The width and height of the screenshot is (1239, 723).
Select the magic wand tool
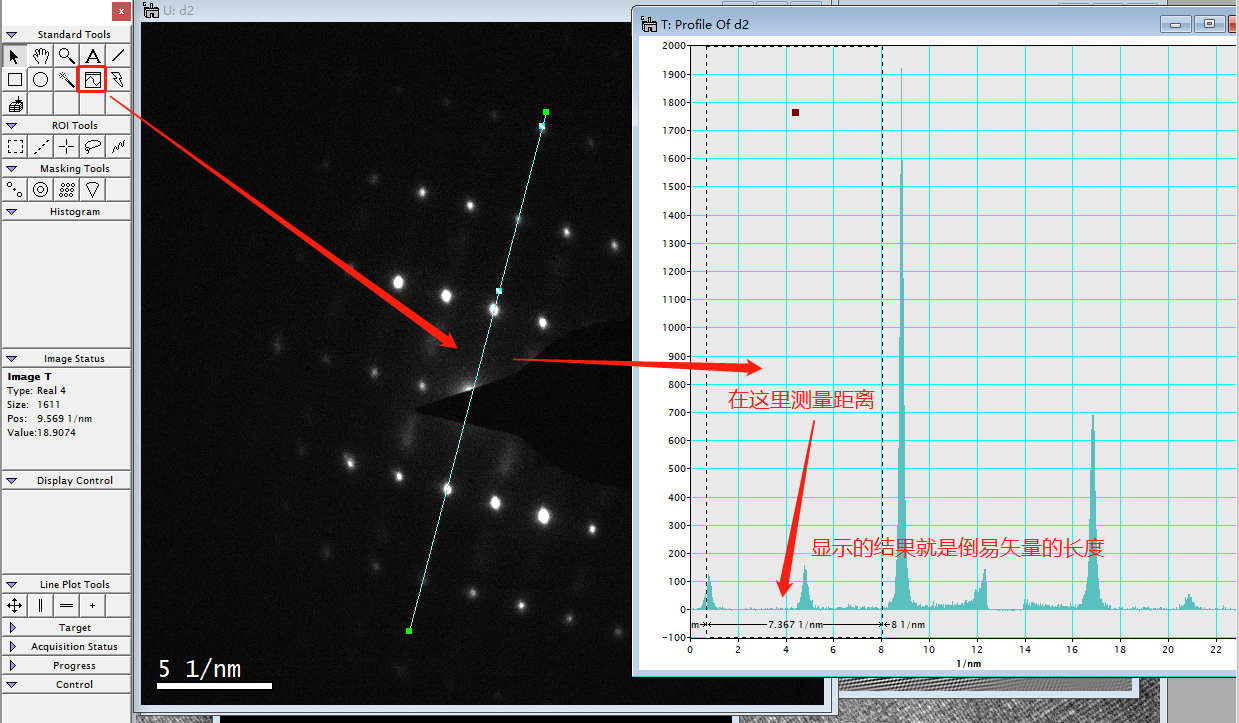tap(66, 79)
